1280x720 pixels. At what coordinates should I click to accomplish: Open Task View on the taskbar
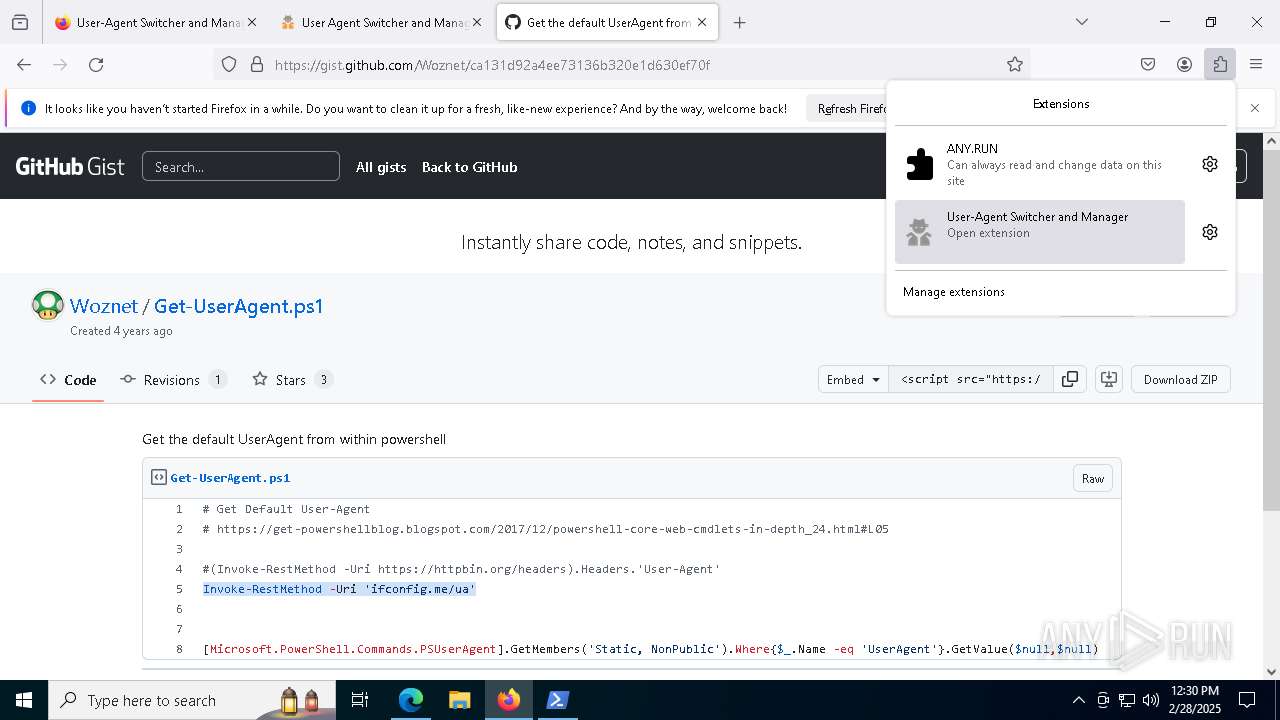click(x=360, y=700)
